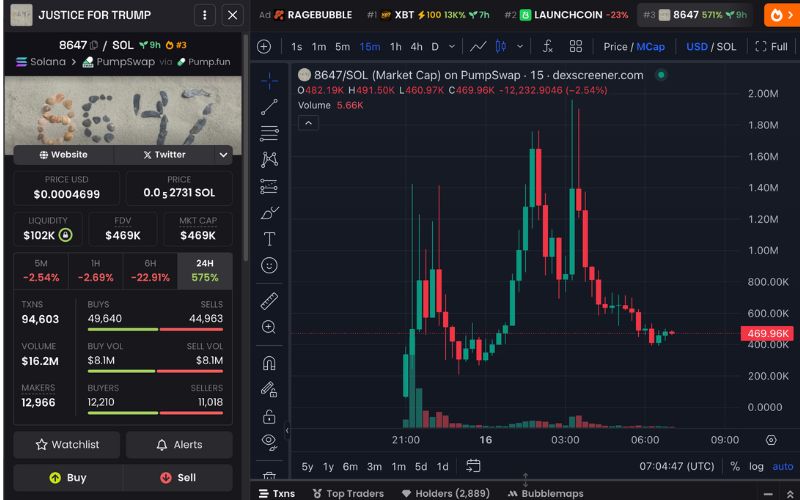Click the Sell button
Image resolution: width=800 pixels, height=500 pixels.
click(178, 478)
